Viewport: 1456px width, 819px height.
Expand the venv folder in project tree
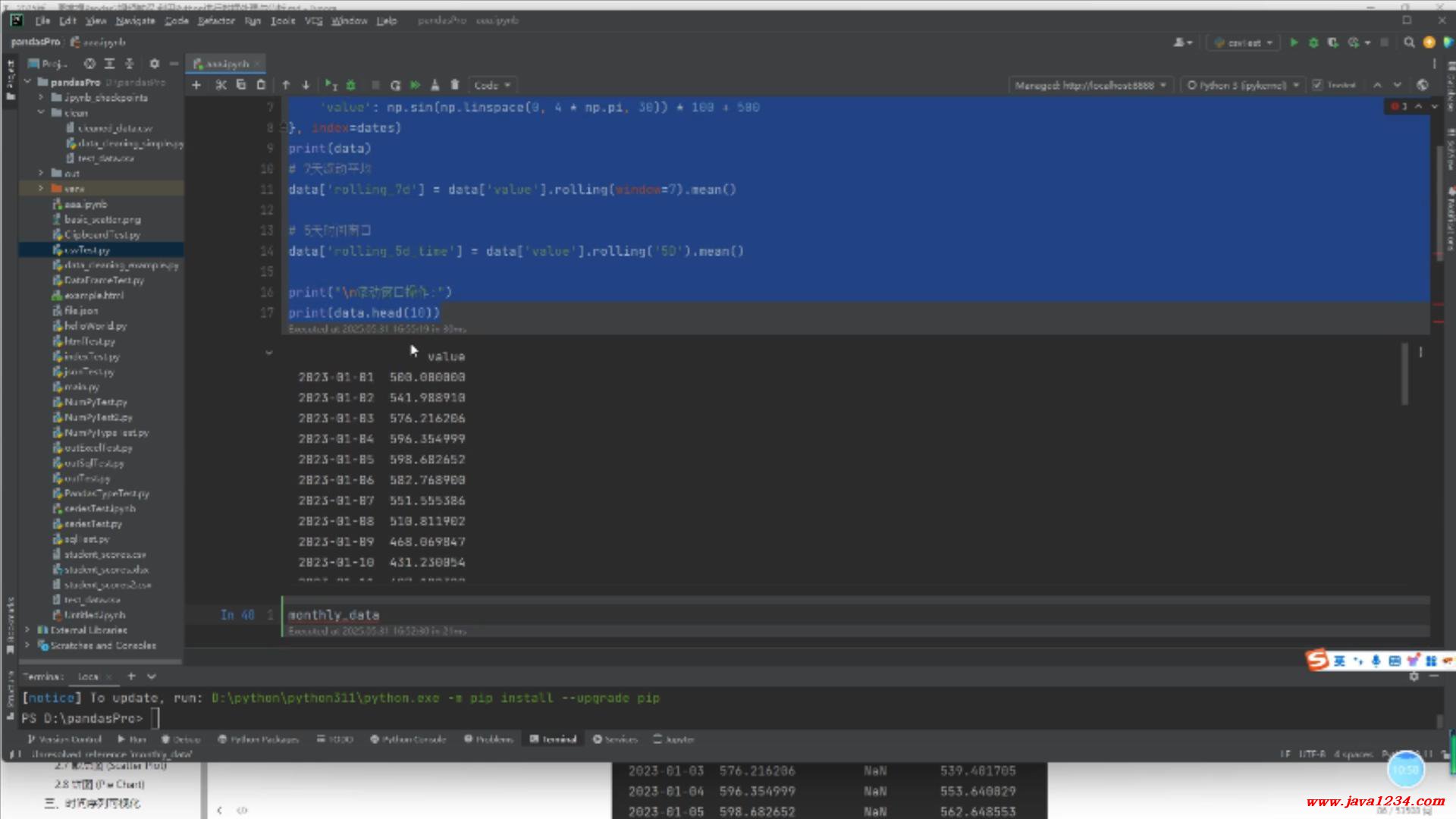(x=41, y=188)
